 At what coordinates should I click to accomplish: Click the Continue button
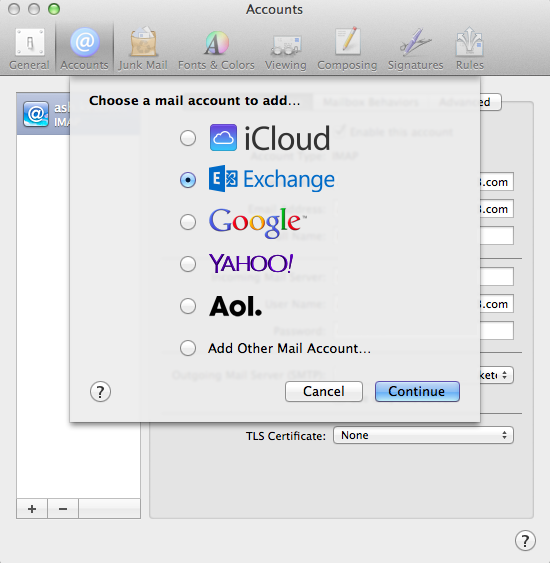point(417,391)
